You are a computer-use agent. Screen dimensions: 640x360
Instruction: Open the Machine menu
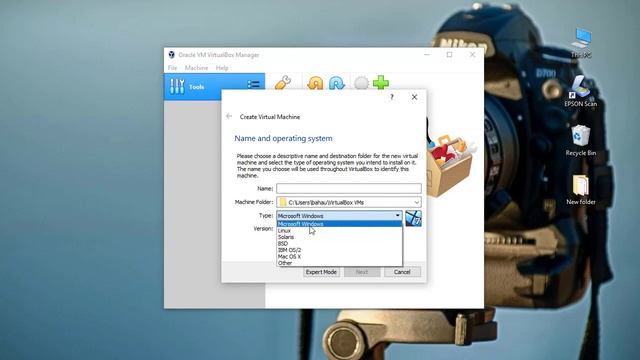coord(196,68)
